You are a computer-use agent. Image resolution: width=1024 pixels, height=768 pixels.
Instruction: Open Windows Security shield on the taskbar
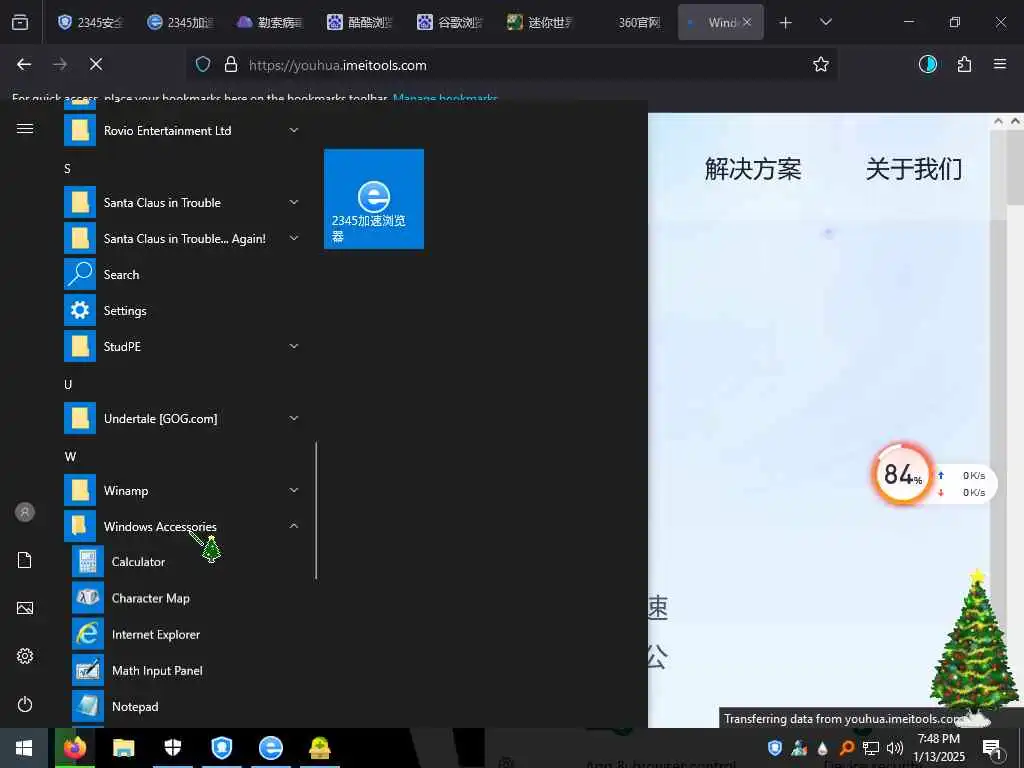[x=172, y=748]
